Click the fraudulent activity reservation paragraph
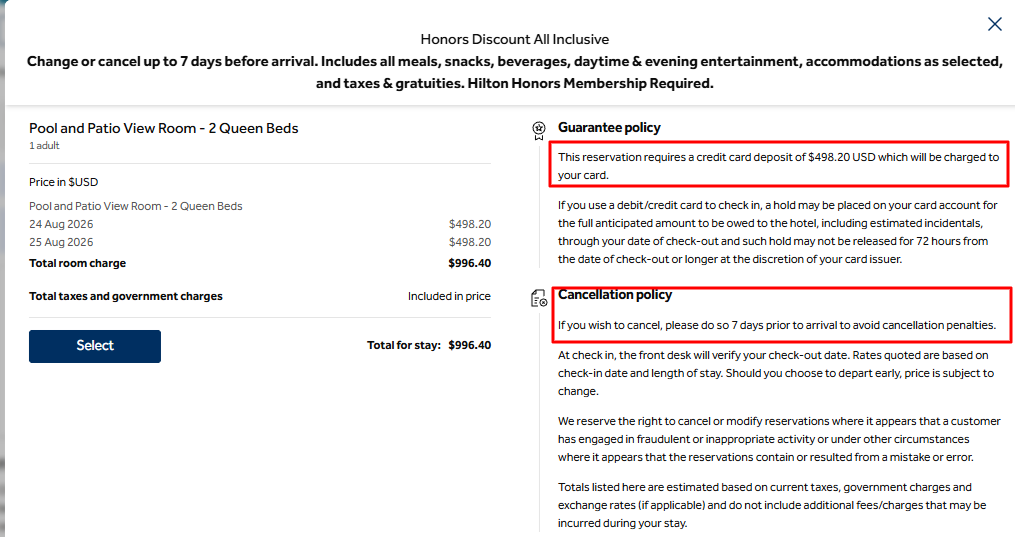The image size is (1015, 537). coord(779,439)
